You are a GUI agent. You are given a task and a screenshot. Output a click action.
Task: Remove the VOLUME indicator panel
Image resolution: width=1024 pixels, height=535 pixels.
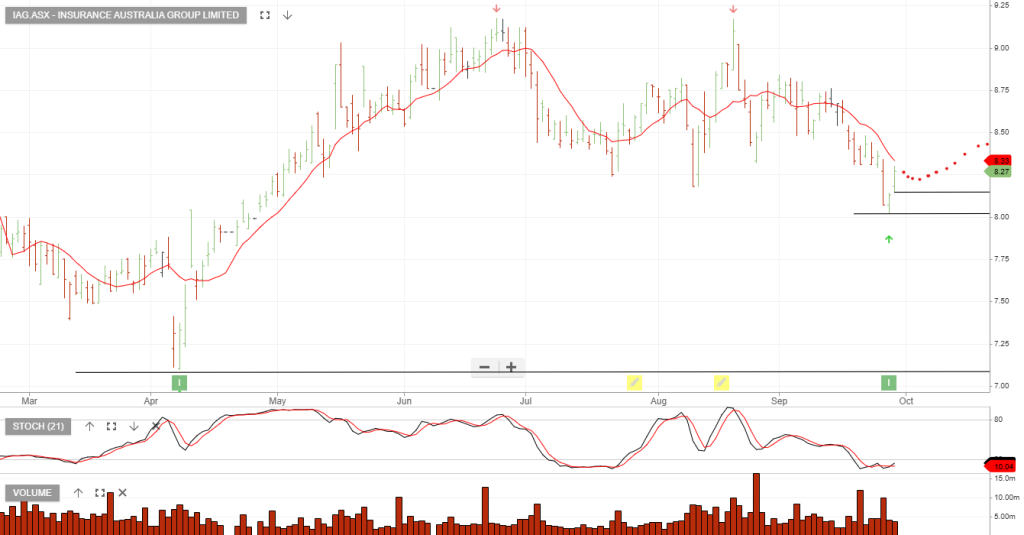pyautogui.click(x=122, y=493)
